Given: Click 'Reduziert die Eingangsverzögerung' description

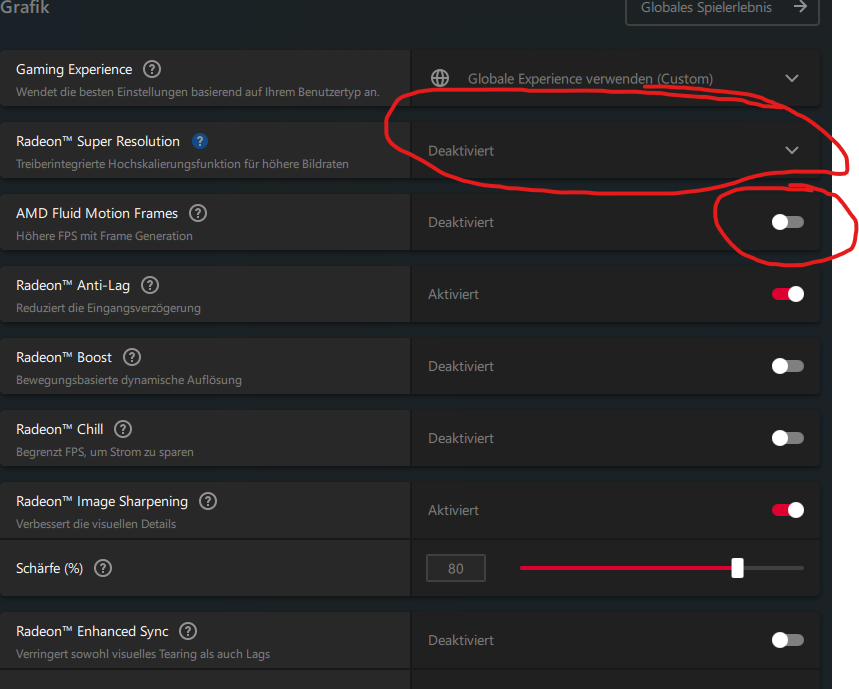Looking at the screenshot, I should 108,308.
